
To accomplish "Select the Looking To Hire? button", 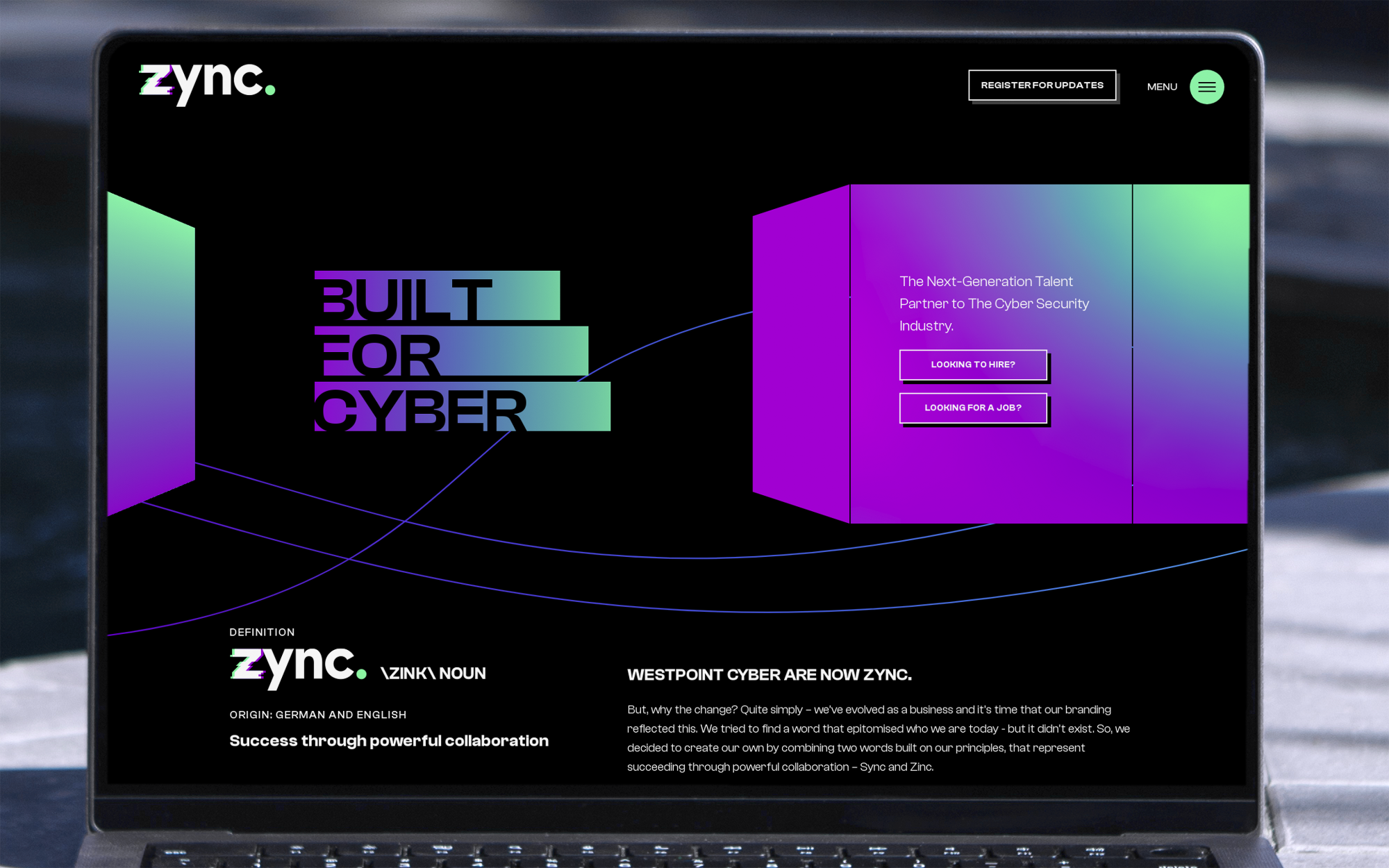I will pyautogui.click(x=973, y=365).
